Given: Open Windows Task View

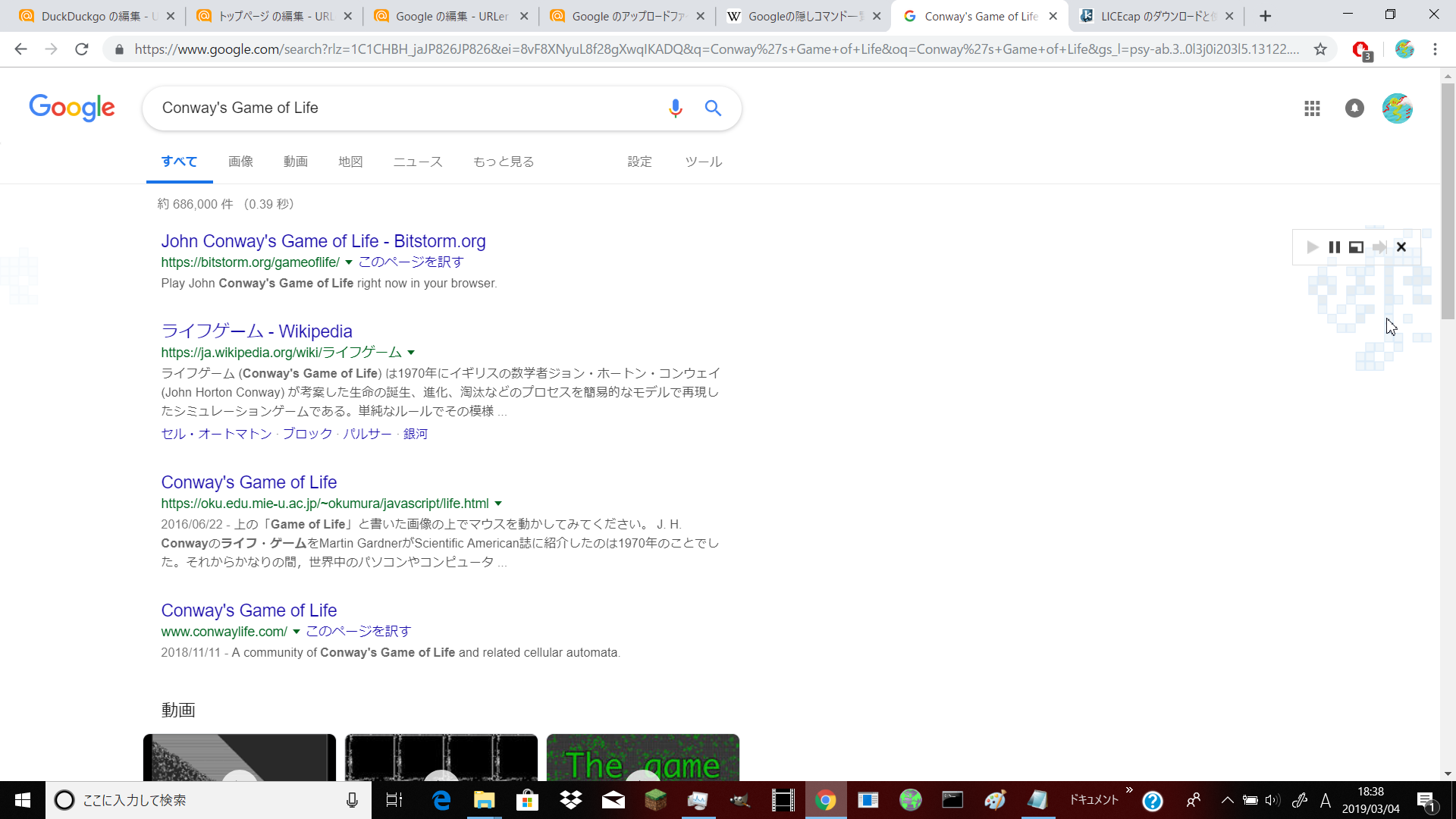Looking at the screenshot, I should coord(394,800).
